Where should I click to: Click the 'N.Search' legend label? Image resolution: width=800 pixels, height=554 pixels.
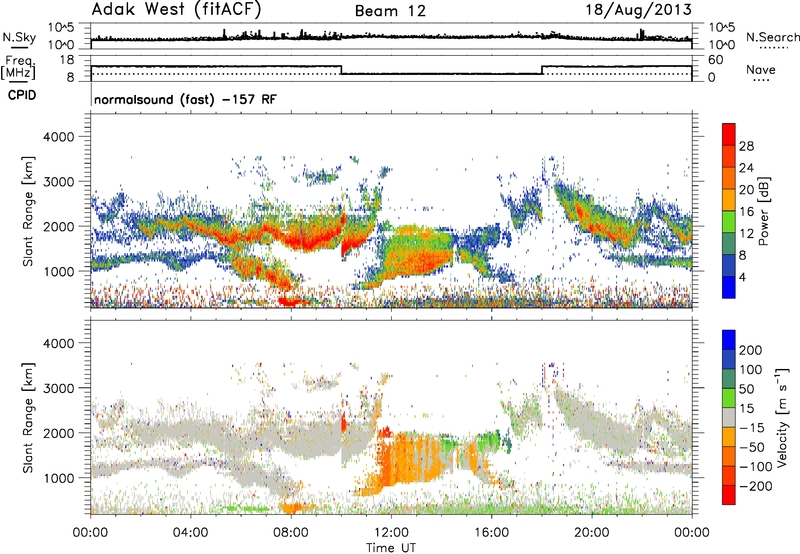click(x=772, y=37)
